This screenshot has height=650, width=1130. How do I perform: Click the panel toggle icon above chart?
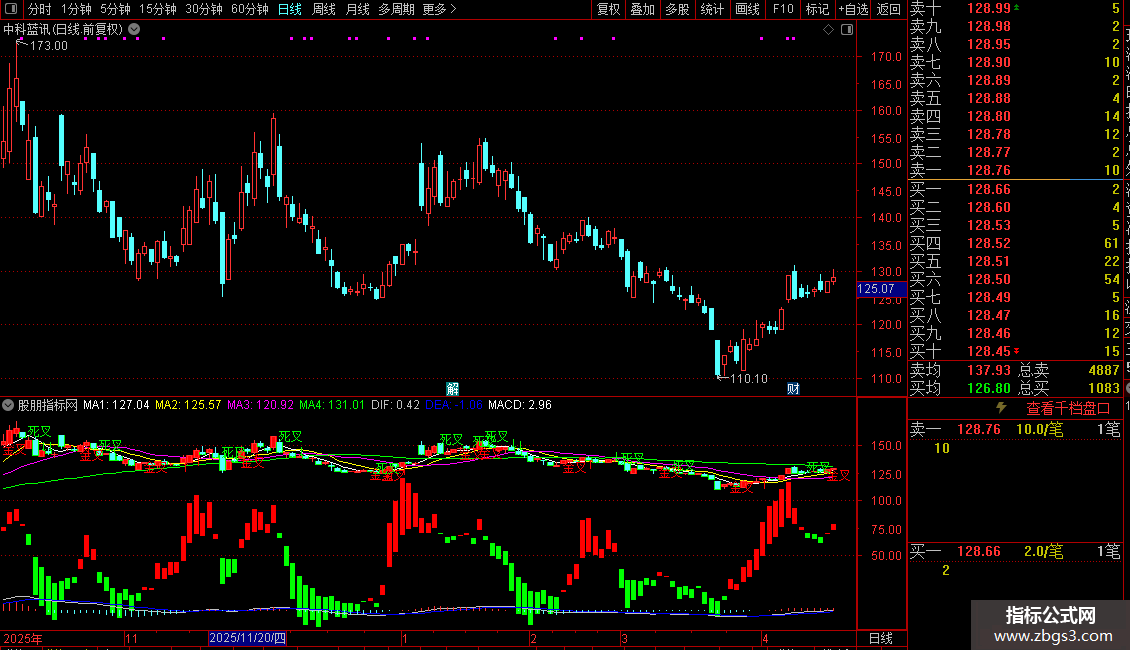coord(847,30)
